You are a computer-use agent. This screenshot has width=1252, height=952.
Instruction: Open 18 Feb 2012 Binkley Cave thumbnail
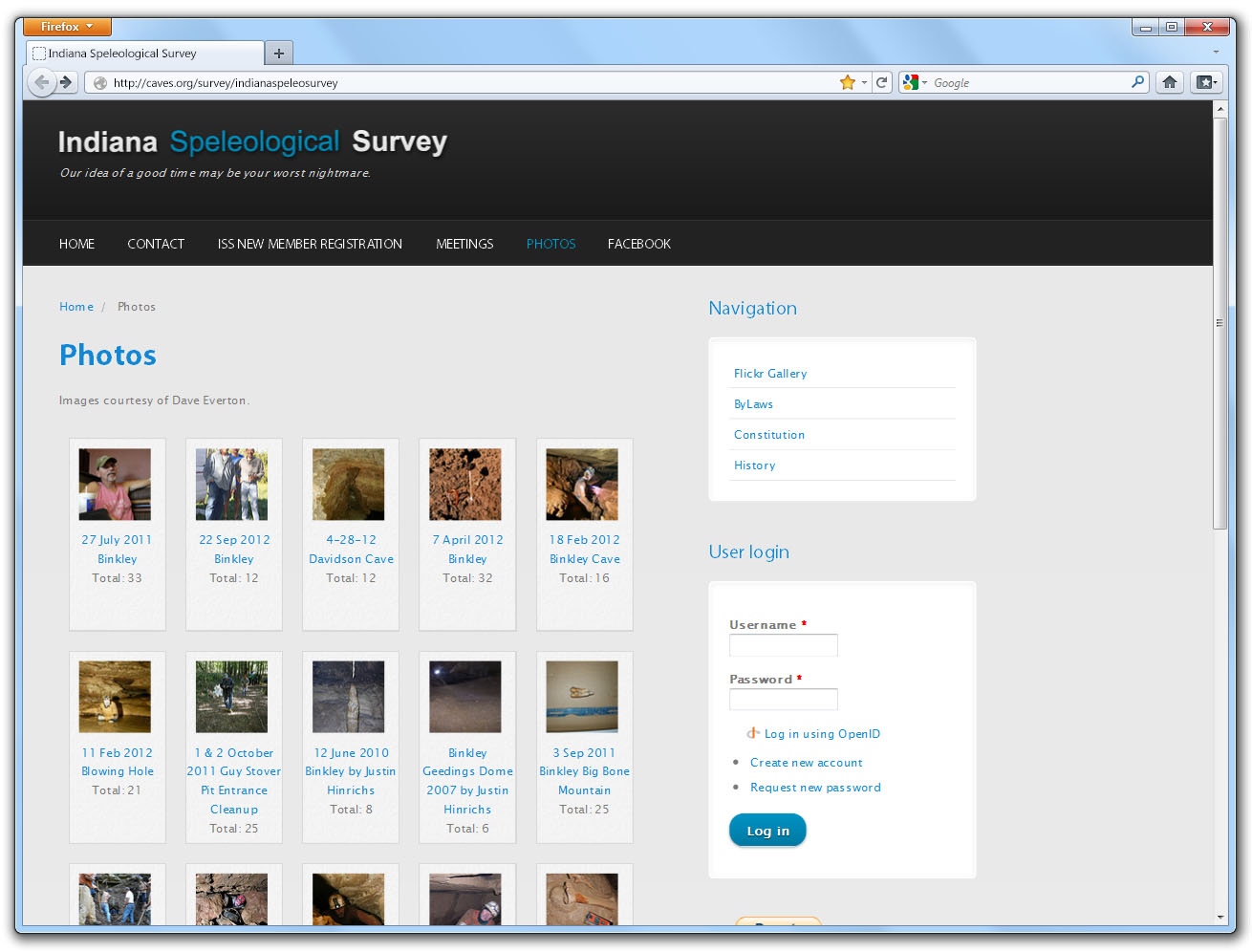(582, 485)
